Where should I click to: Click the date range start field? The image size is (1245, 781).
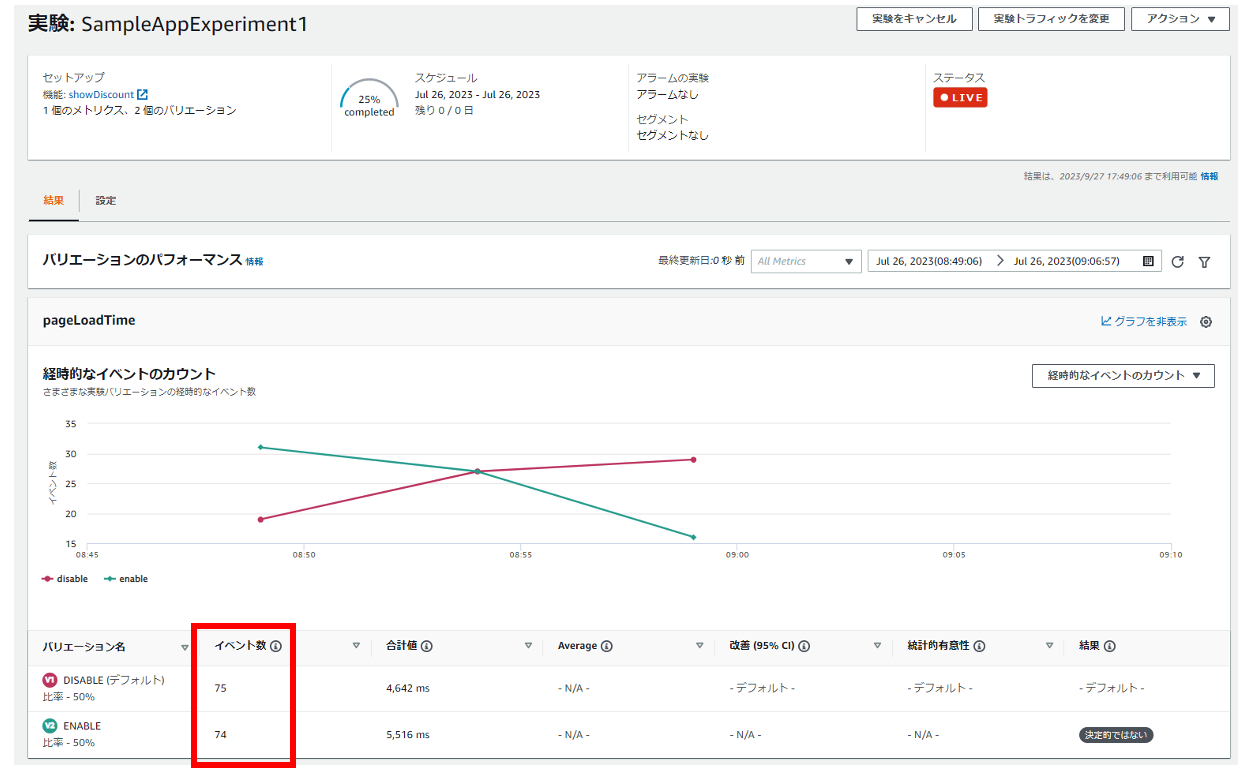928,261
